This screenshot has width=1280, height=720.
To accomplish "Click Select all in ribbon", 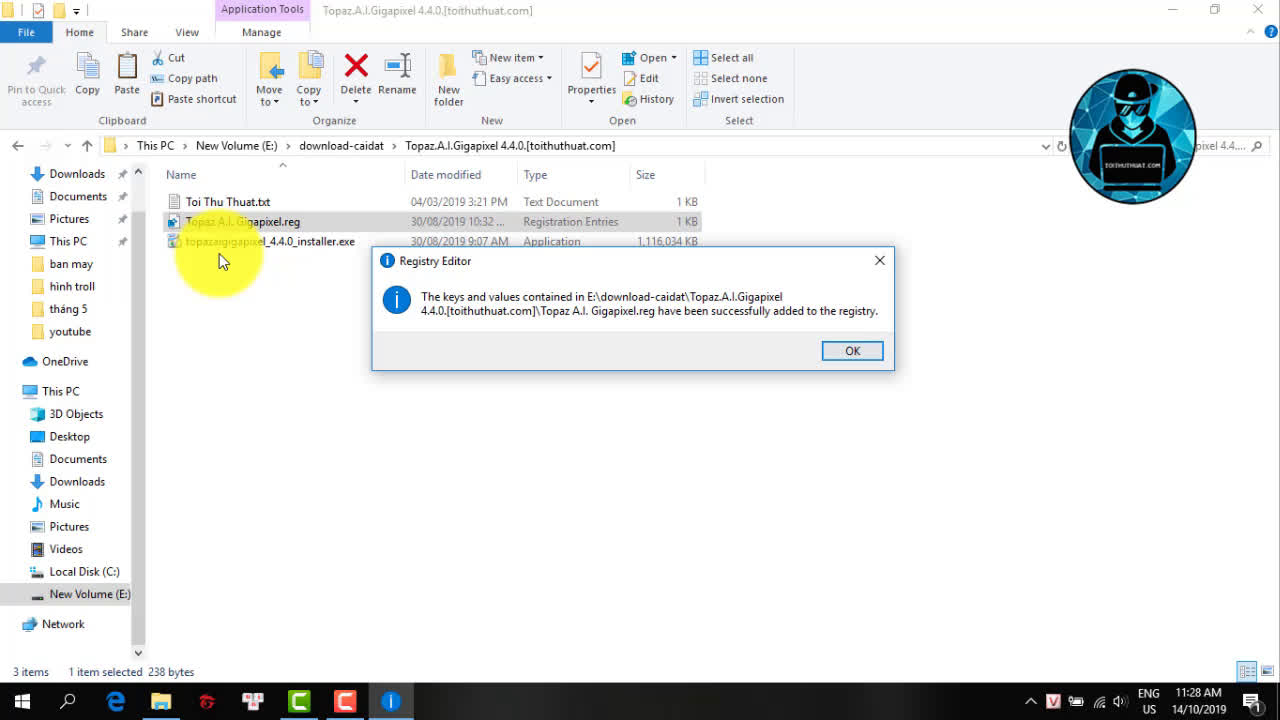I will (731, 58).
